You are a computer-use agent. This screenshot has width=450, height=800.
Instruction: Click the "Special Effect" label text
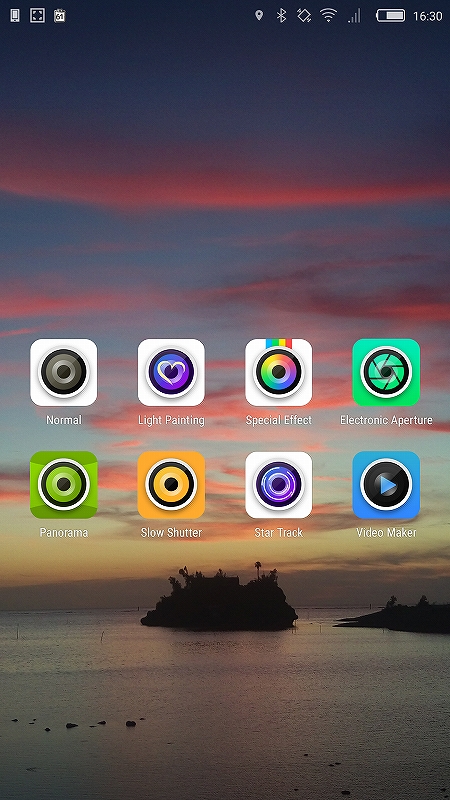point(279,420)
